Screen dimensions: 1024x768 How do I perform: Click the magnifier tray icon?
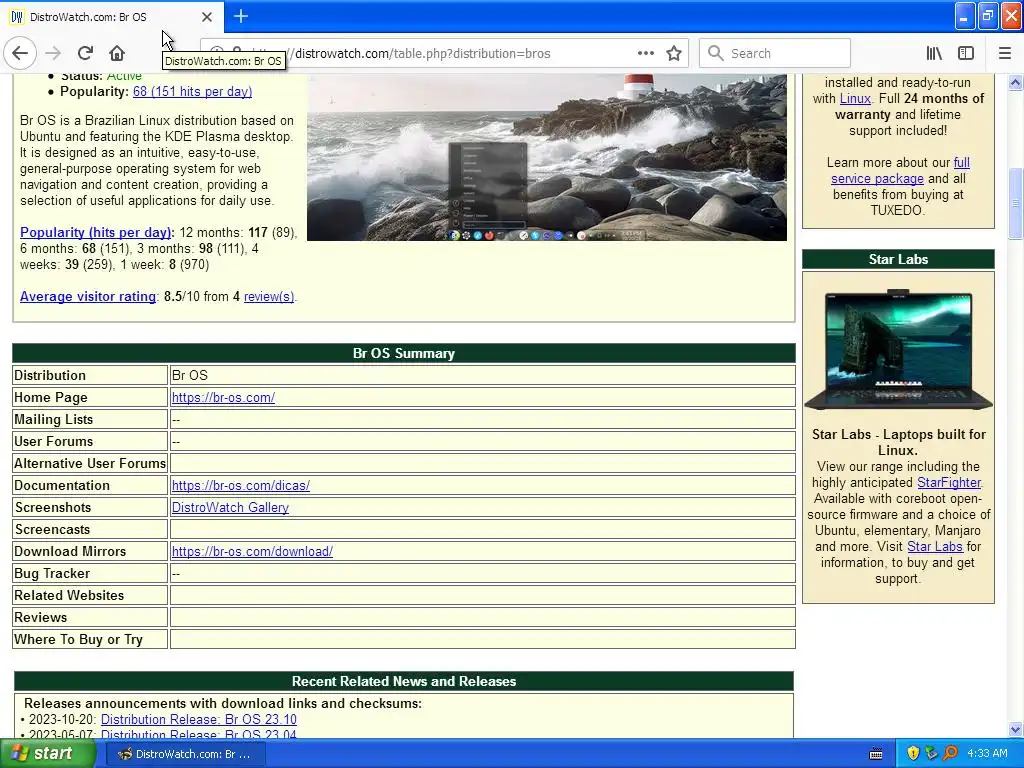coord(950,753)
